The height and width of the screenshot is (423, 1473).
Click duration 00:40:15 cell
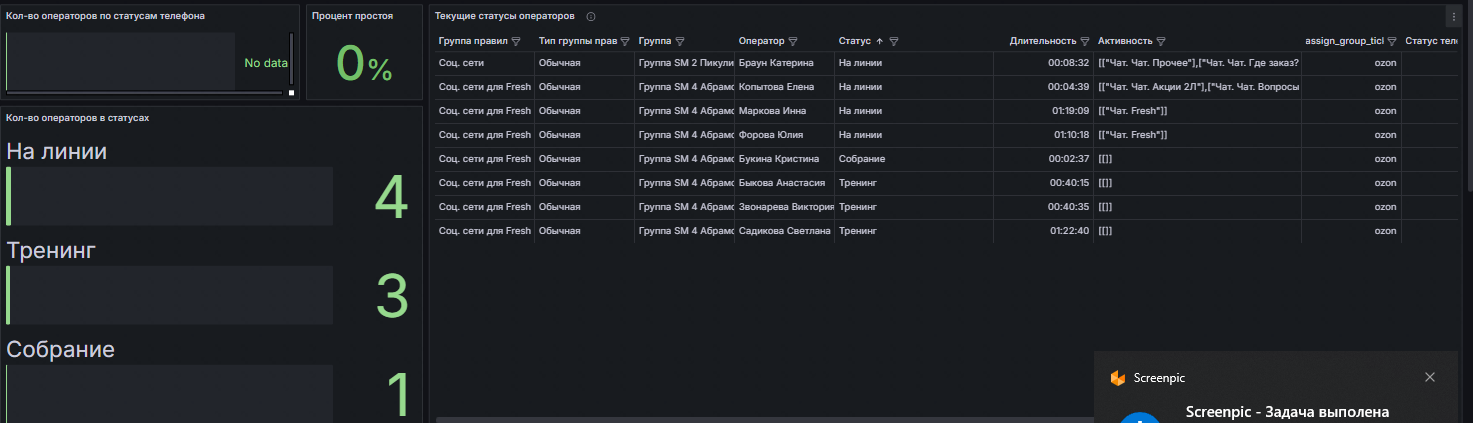click(1044, 183)
